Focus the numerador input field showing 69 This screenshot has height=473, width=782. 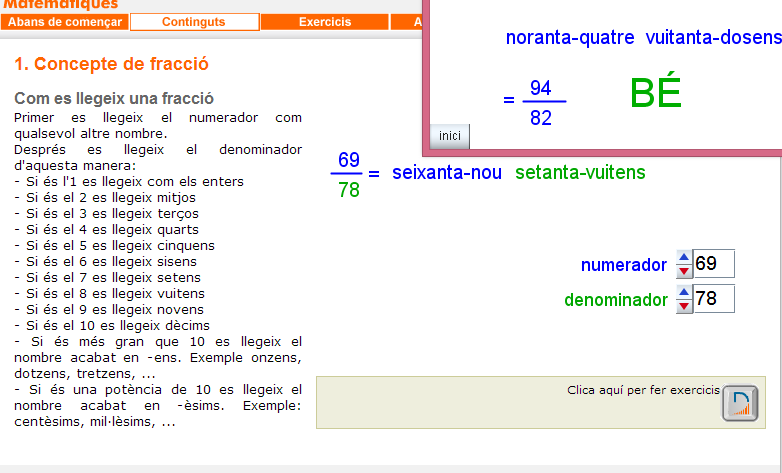pyautogui.click(x=714, y=264)
